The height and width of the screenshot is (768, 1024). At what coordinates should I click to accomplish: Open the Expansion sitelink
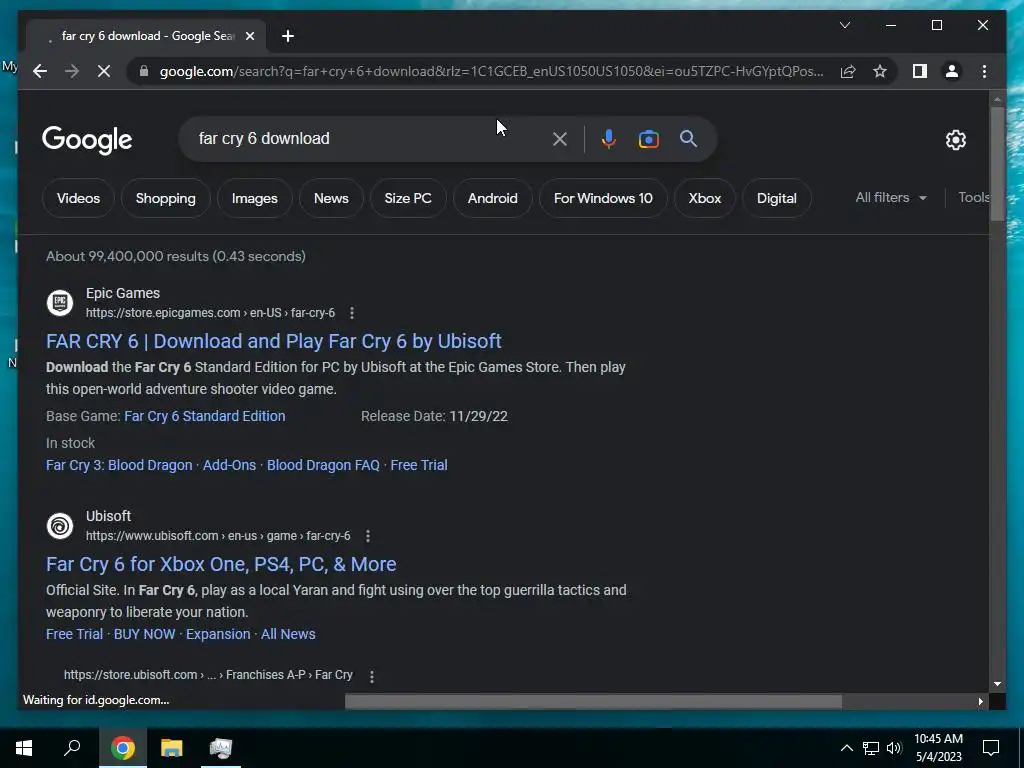point(218,634)
